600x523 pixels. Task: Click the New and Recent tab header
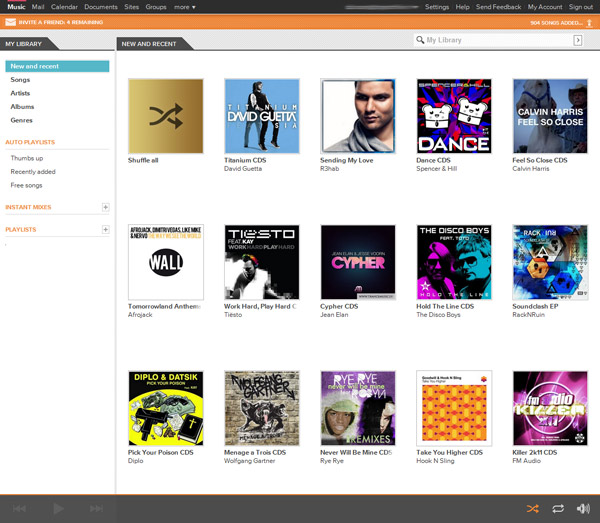(149, 44)
